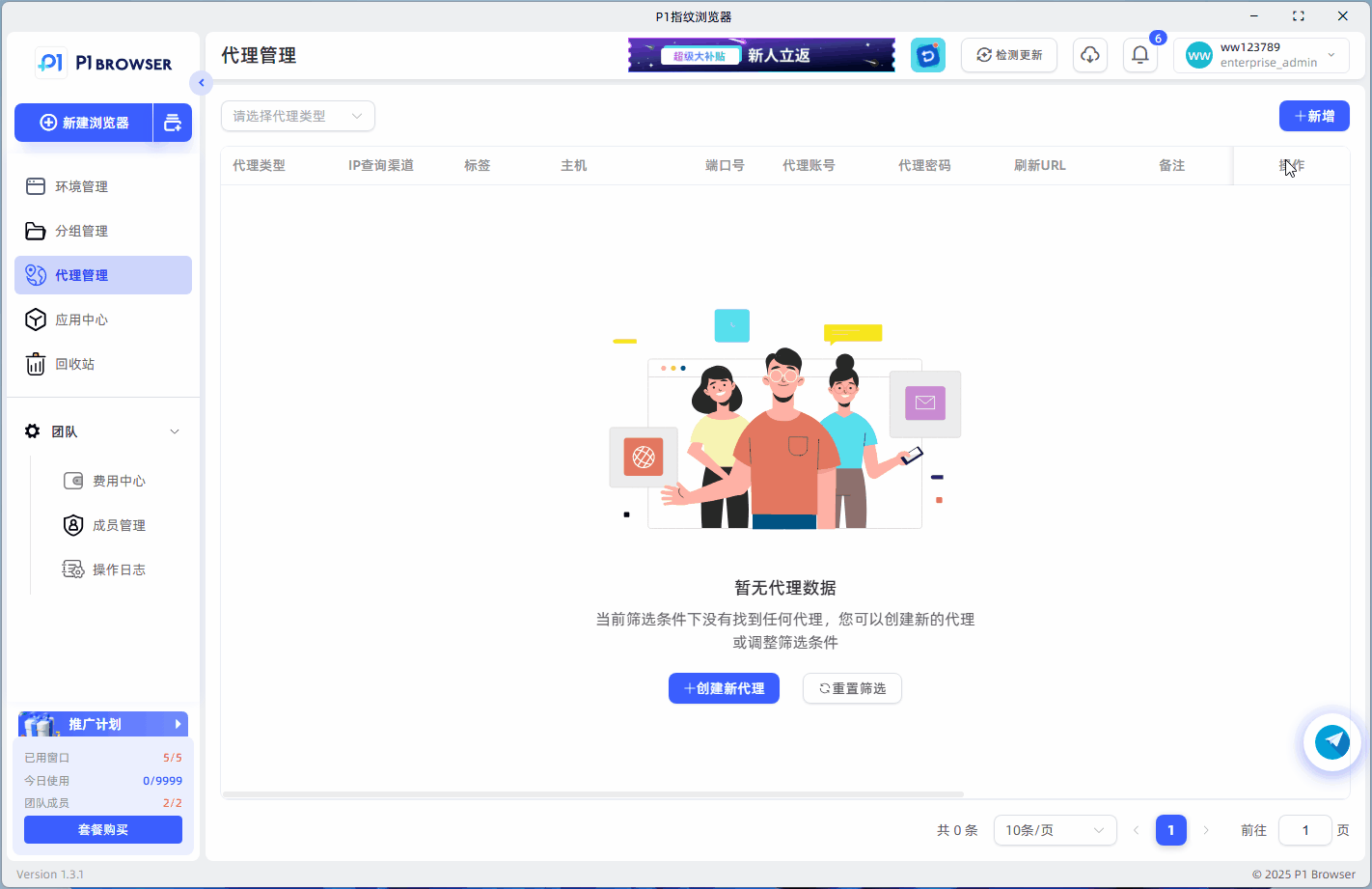The height and width of the screenshot is (889, 1372).
Task: Open 费用中心 from the team menu
Action: click(x=118, y=480)
